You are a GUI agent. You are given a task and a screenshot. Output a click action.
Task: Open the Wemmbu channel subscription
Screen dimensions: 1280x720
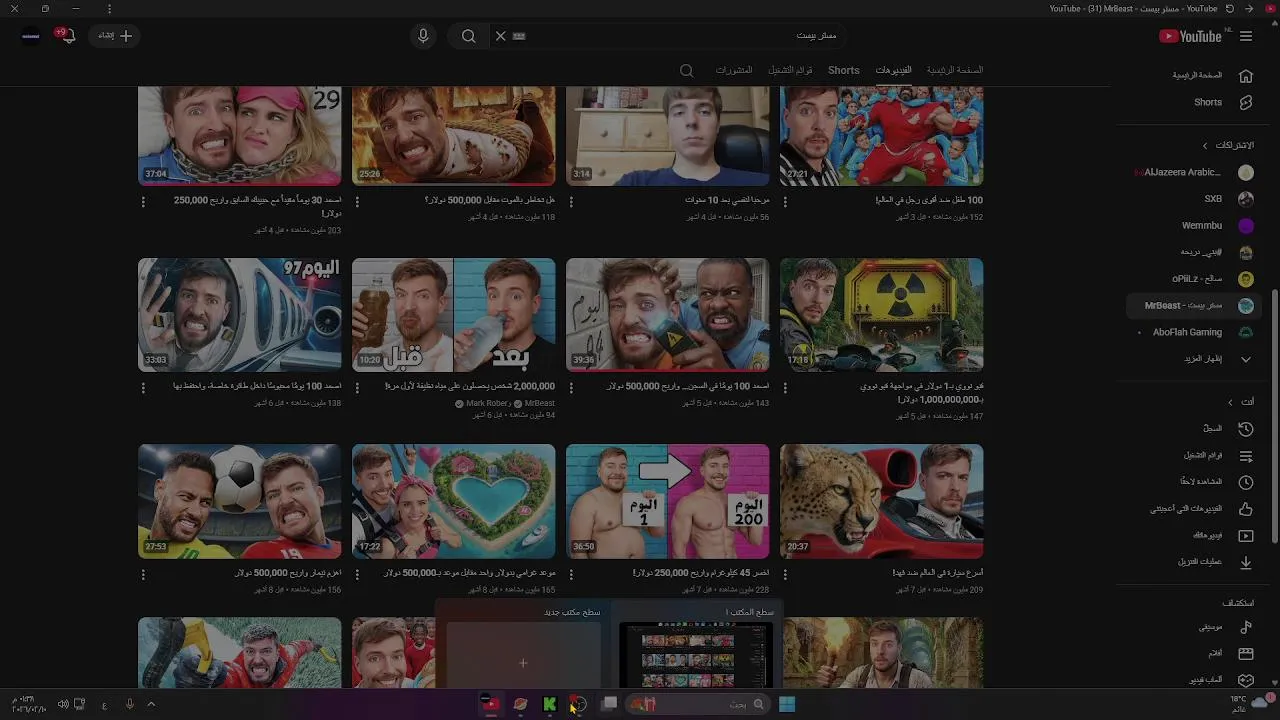pos(1196,226)
